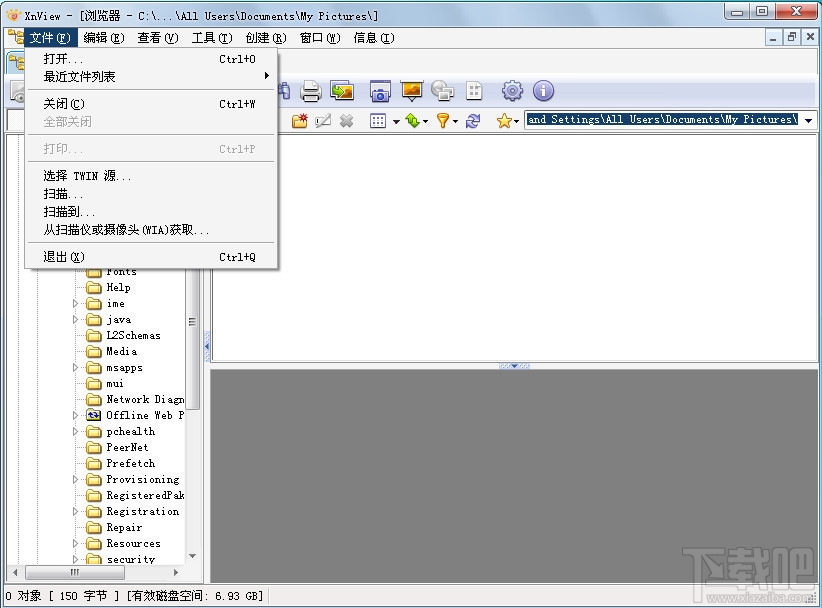The height and width of the screenshot is (608, 822).
Task: Open the view mode dropdown arrow
Action: pyautogui.click(x=396, y=120)
